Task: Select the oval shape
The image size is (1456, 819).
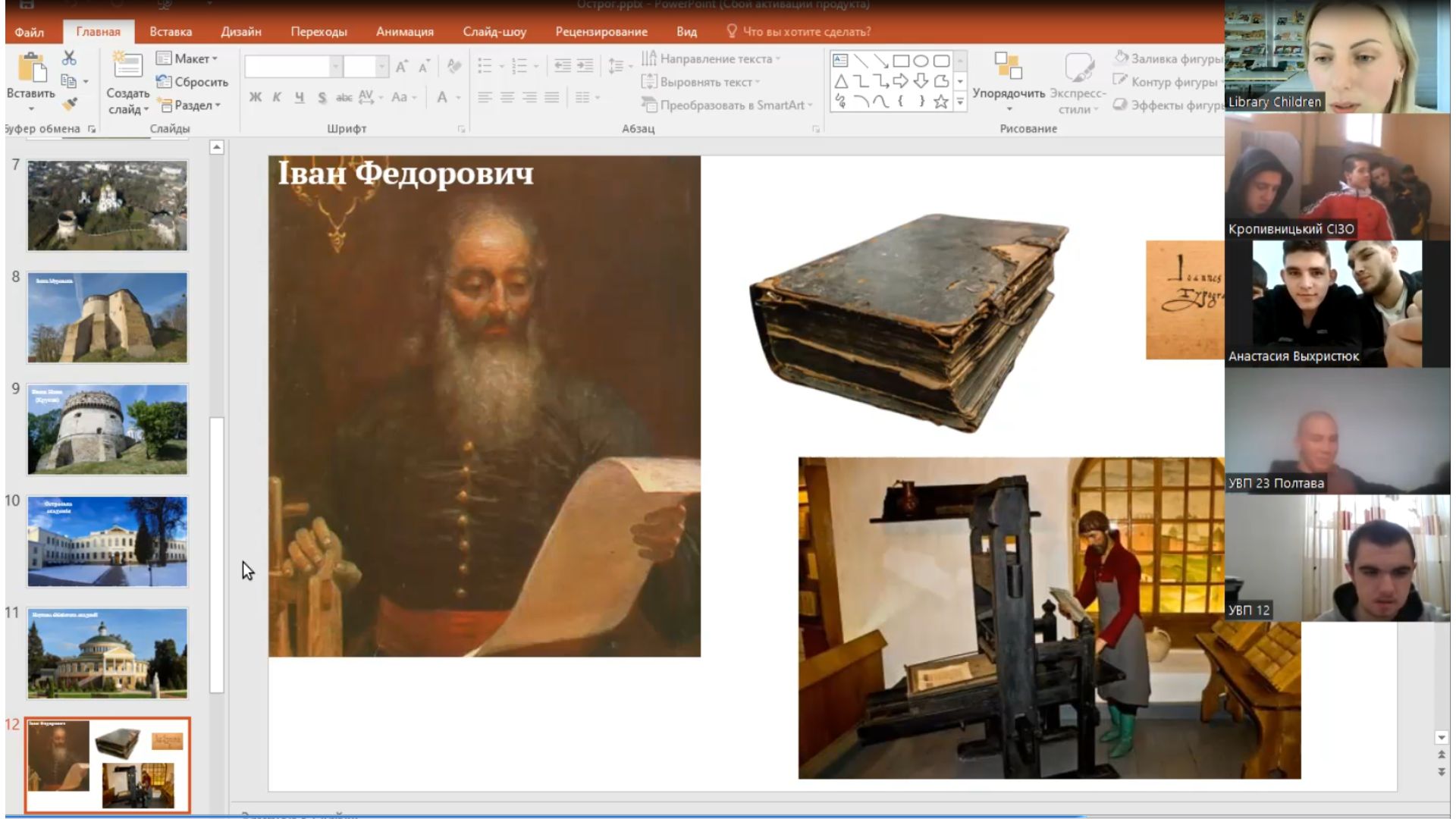Action: click(x=921, y=61)
